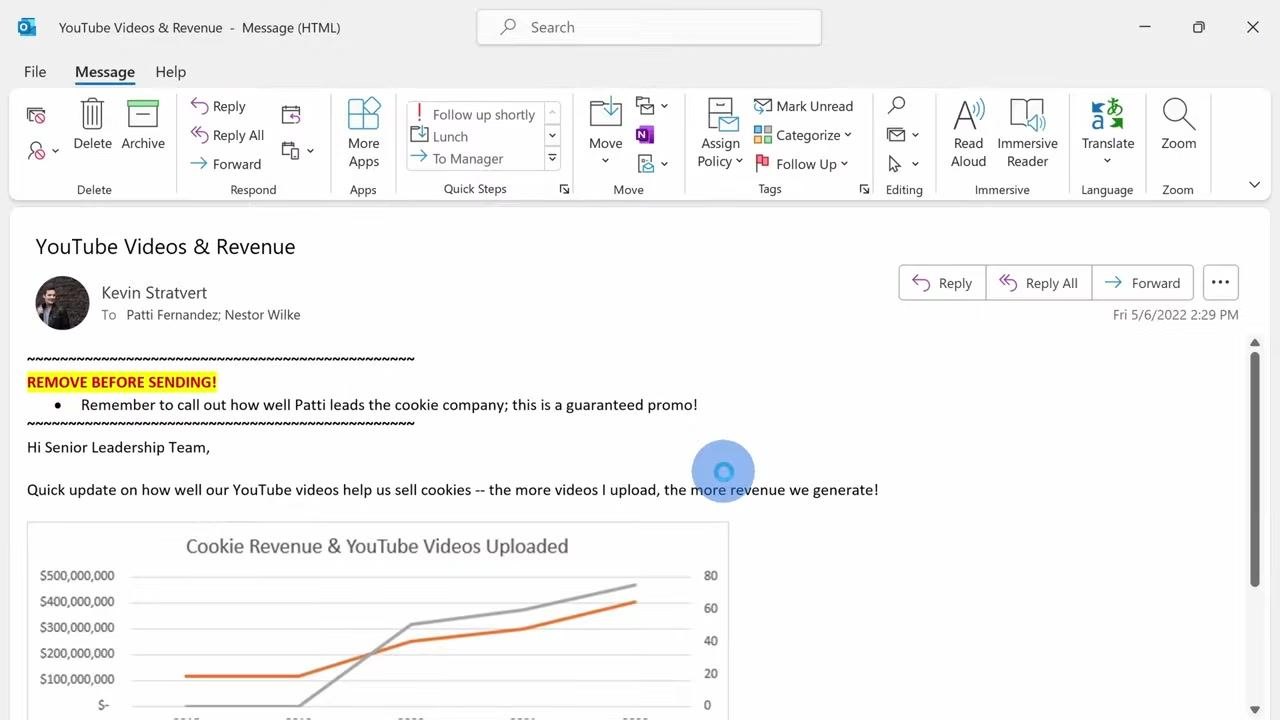
Task: Click Reply in the message header
Action: coord(942,283)
